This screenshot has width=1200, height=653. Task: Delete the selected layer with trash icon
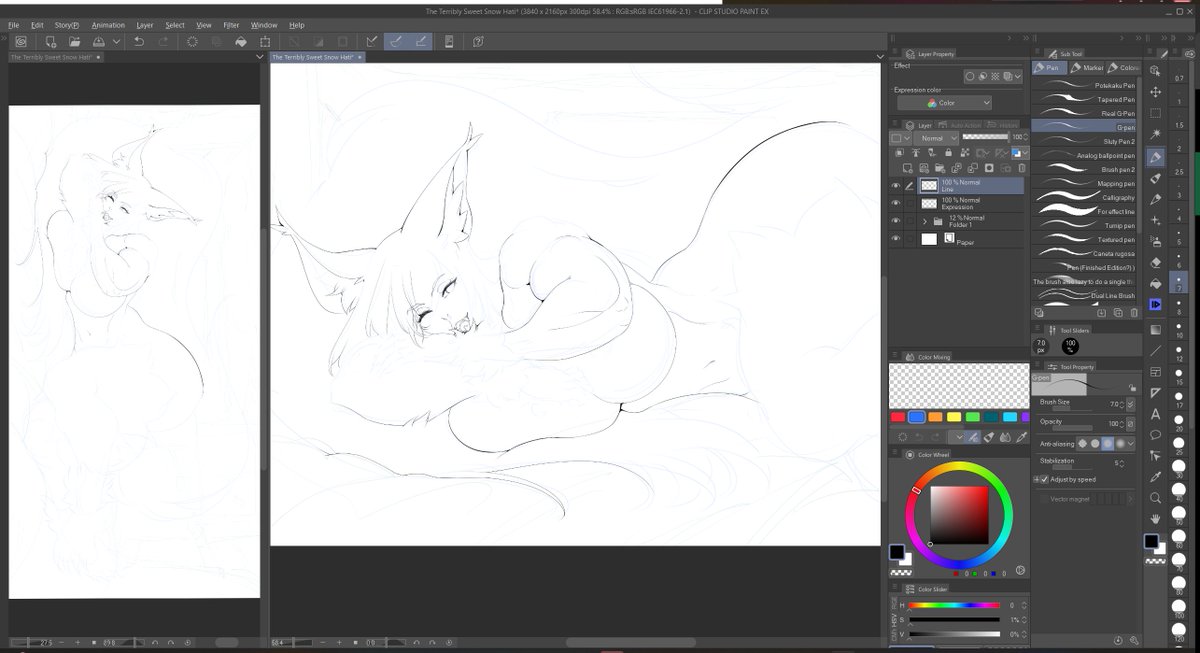click(1022, 168)
